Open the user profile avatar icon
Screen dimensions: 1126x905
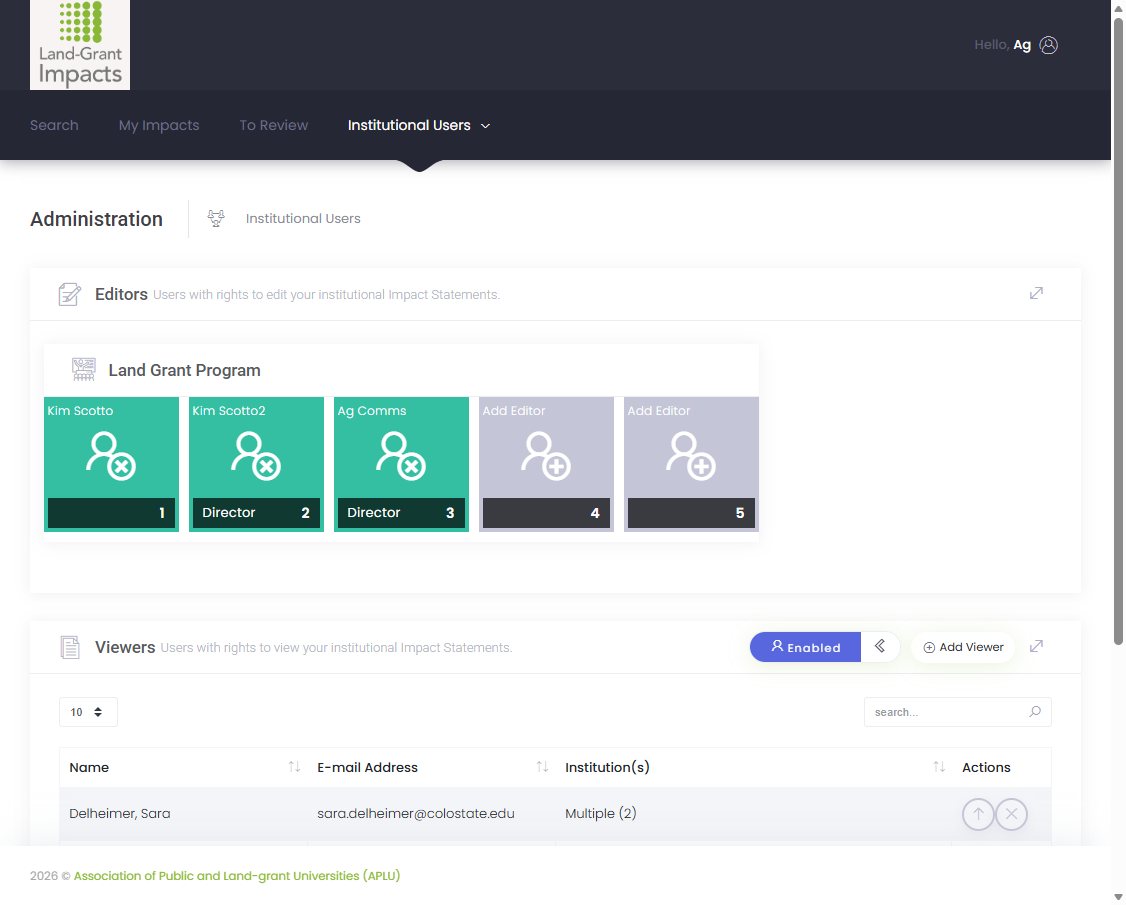1048,45
